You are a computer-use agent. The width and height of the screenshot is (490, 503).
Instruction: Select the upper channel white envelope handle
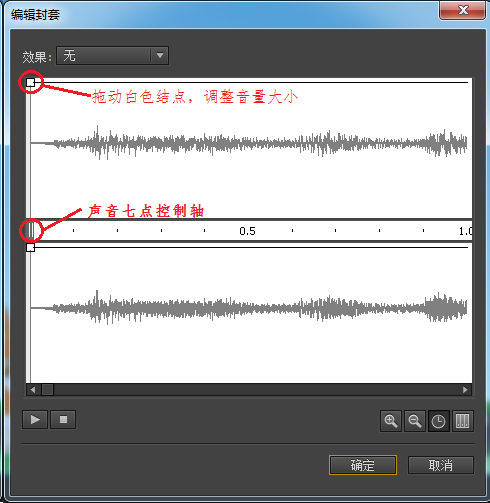[x=30, y=82]
